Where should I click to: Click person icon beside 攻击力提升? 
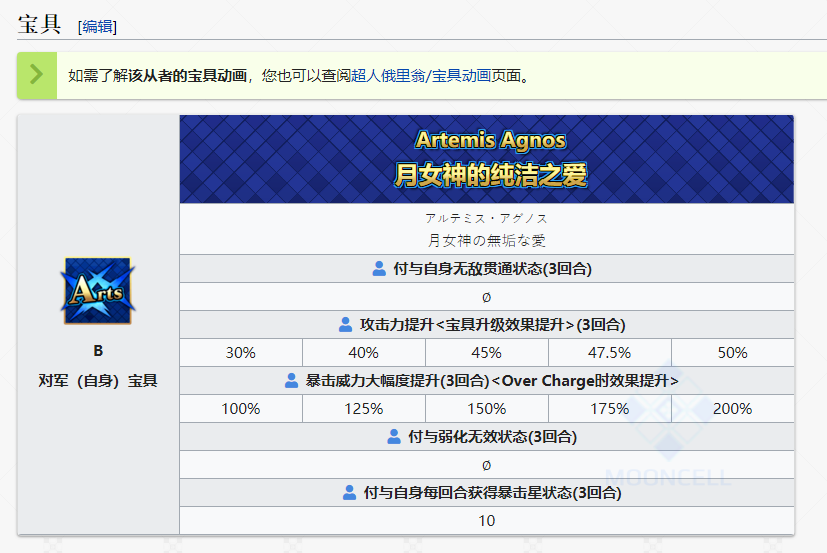pos(346,324)
